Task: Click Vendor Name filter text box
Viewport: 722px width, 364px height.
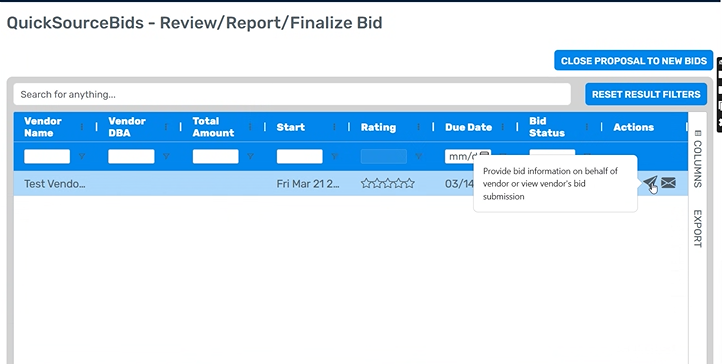Action: (x=47, y=156)
